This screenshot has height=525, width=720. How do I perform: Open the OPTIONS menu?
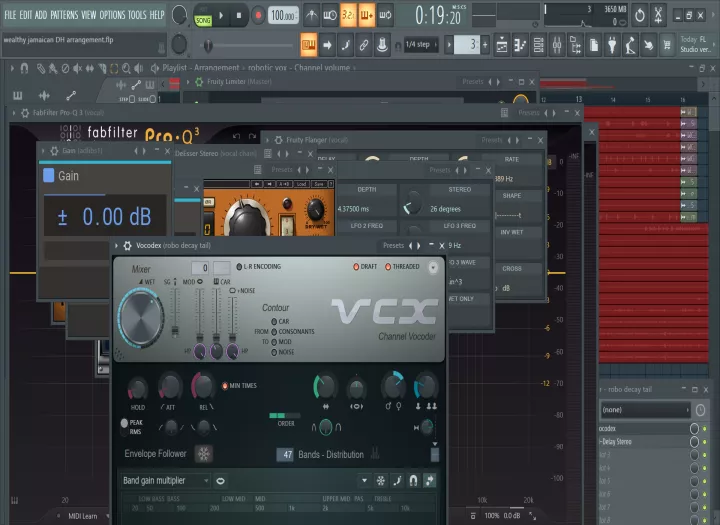[x=112, y=15]
